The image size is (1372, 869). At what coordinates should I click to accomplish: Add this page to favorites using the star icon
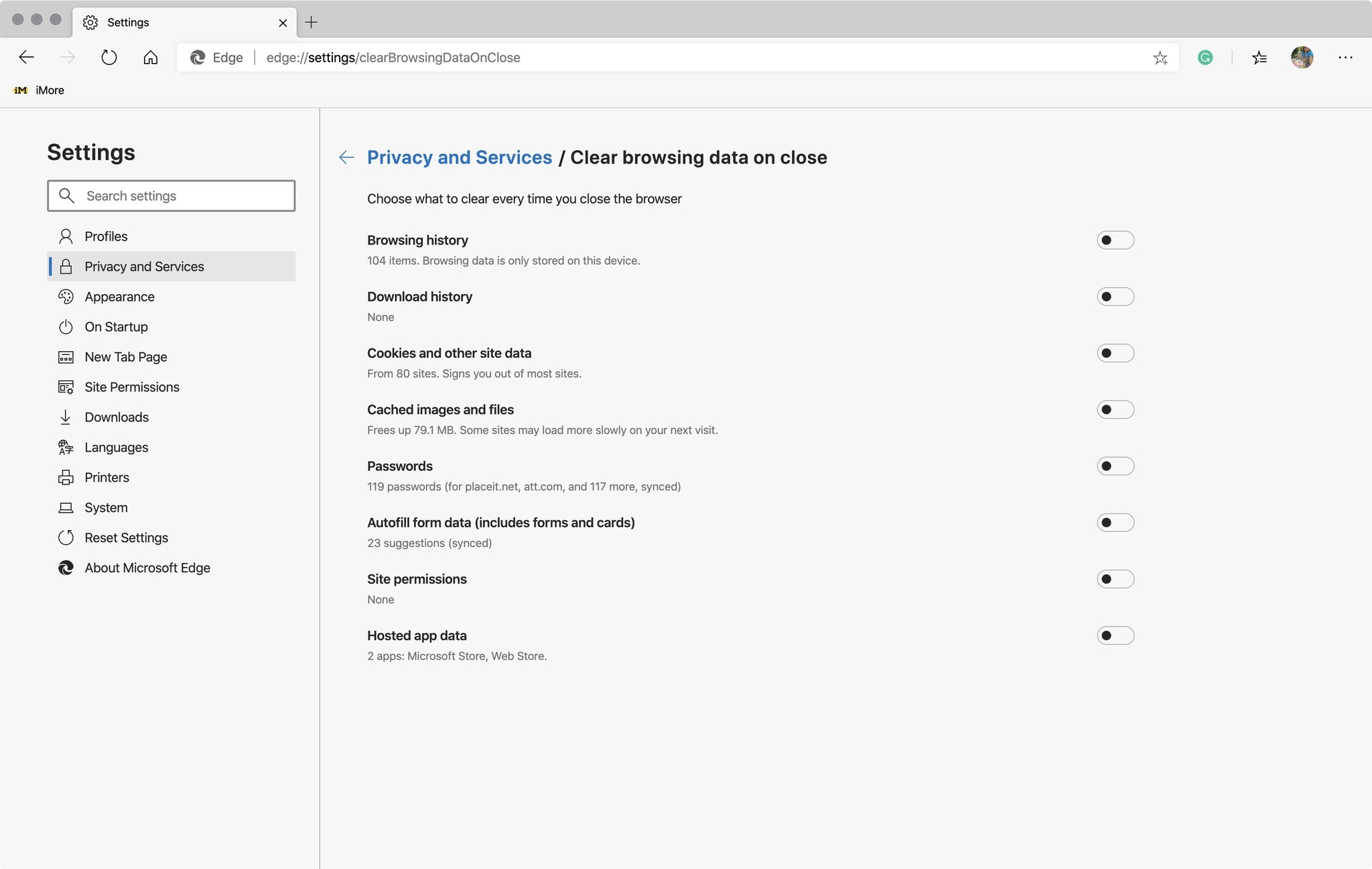click(x=1160, y=58)
